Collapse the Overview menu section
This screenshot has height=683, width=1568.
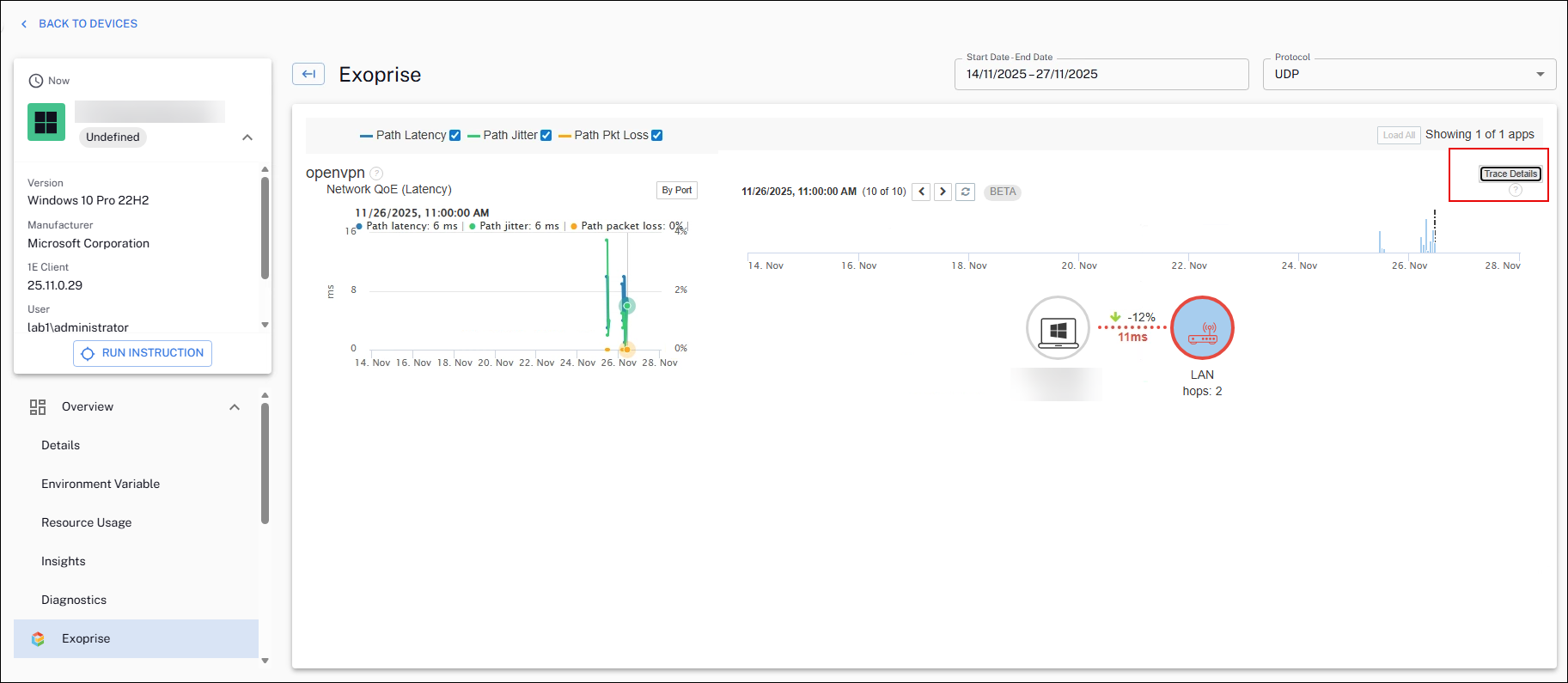point(235,407)
